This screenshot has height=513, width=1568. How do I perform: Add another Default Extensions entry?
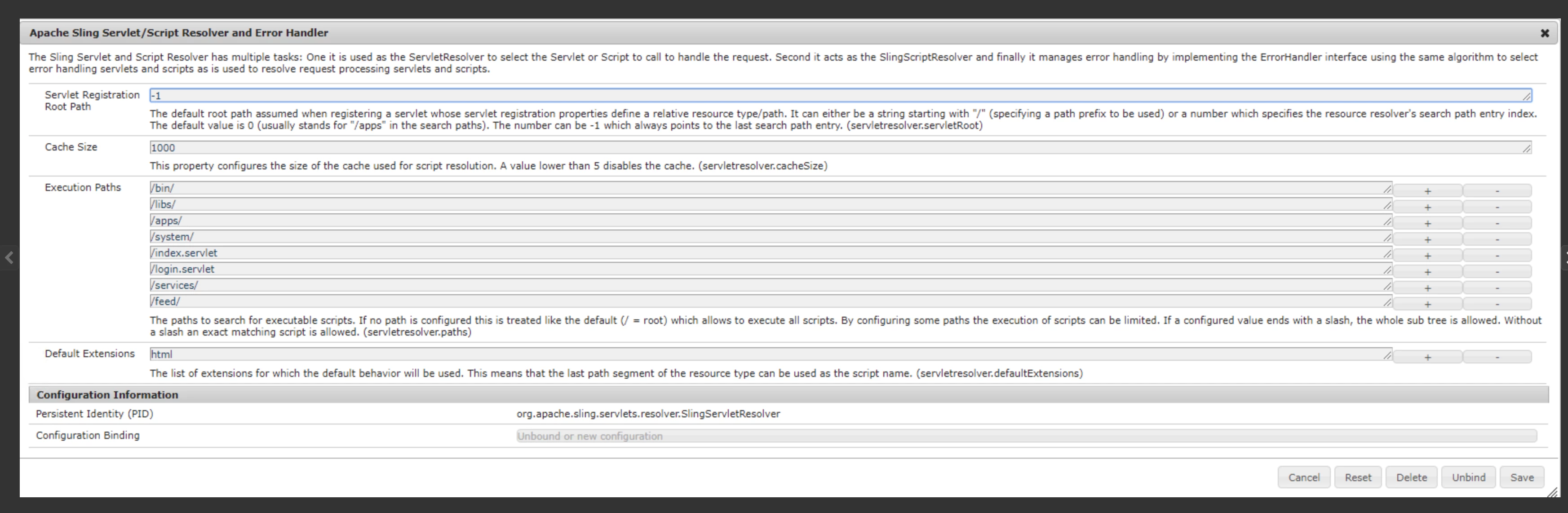tap(1427, 357)
